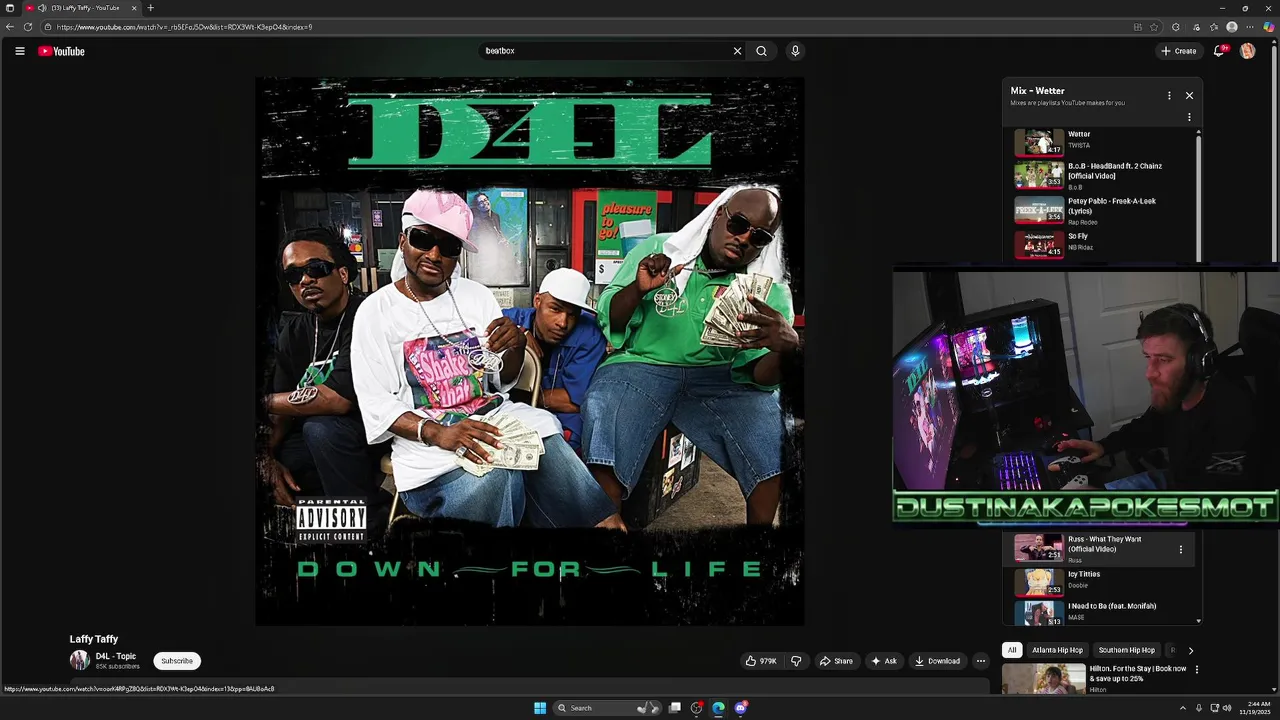Select the Southern Hip Hop chip
Screen dimensions: 1280x720
coord(1126,650)
